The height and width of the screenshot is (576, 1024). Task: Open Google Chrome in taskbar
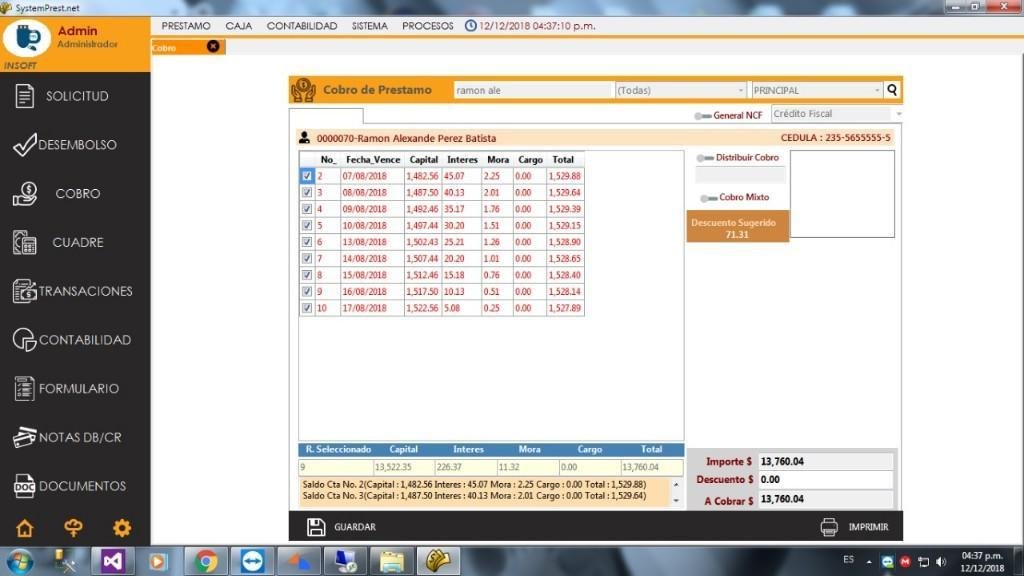(x=206, y=561)
